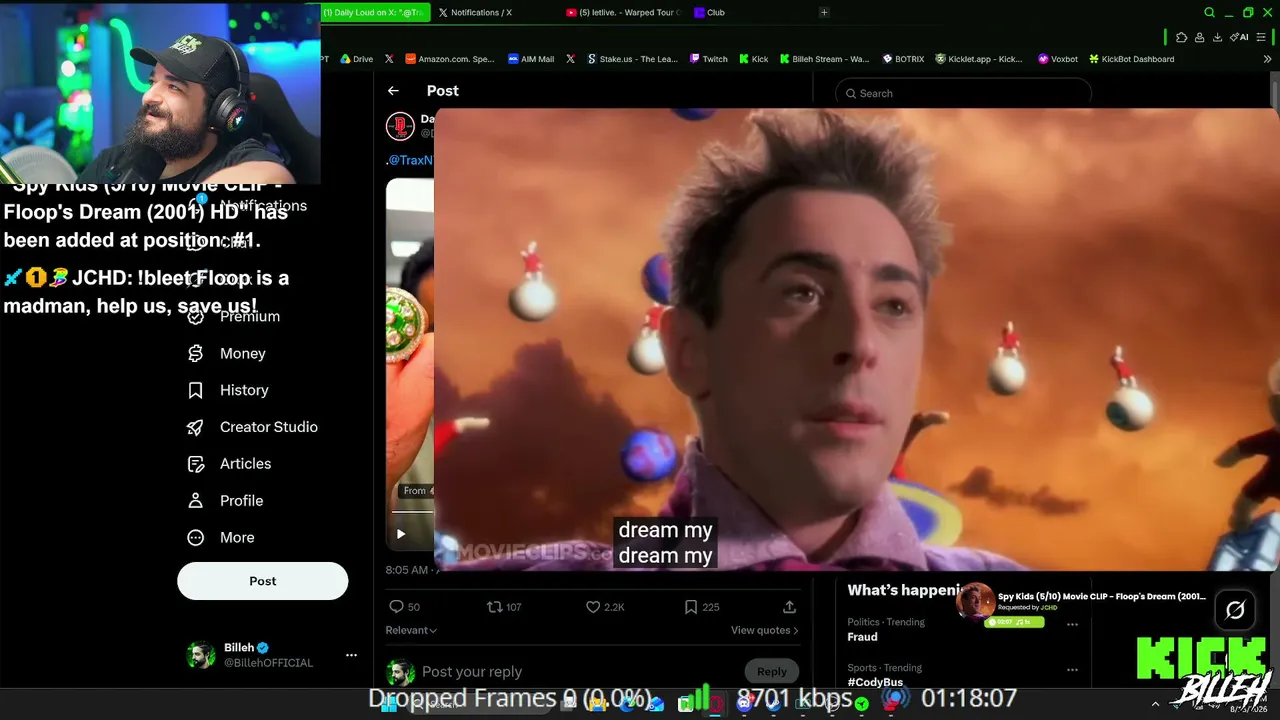Open the View quotes link
The image size is (1280, 720).
click(x=765, y=630)
